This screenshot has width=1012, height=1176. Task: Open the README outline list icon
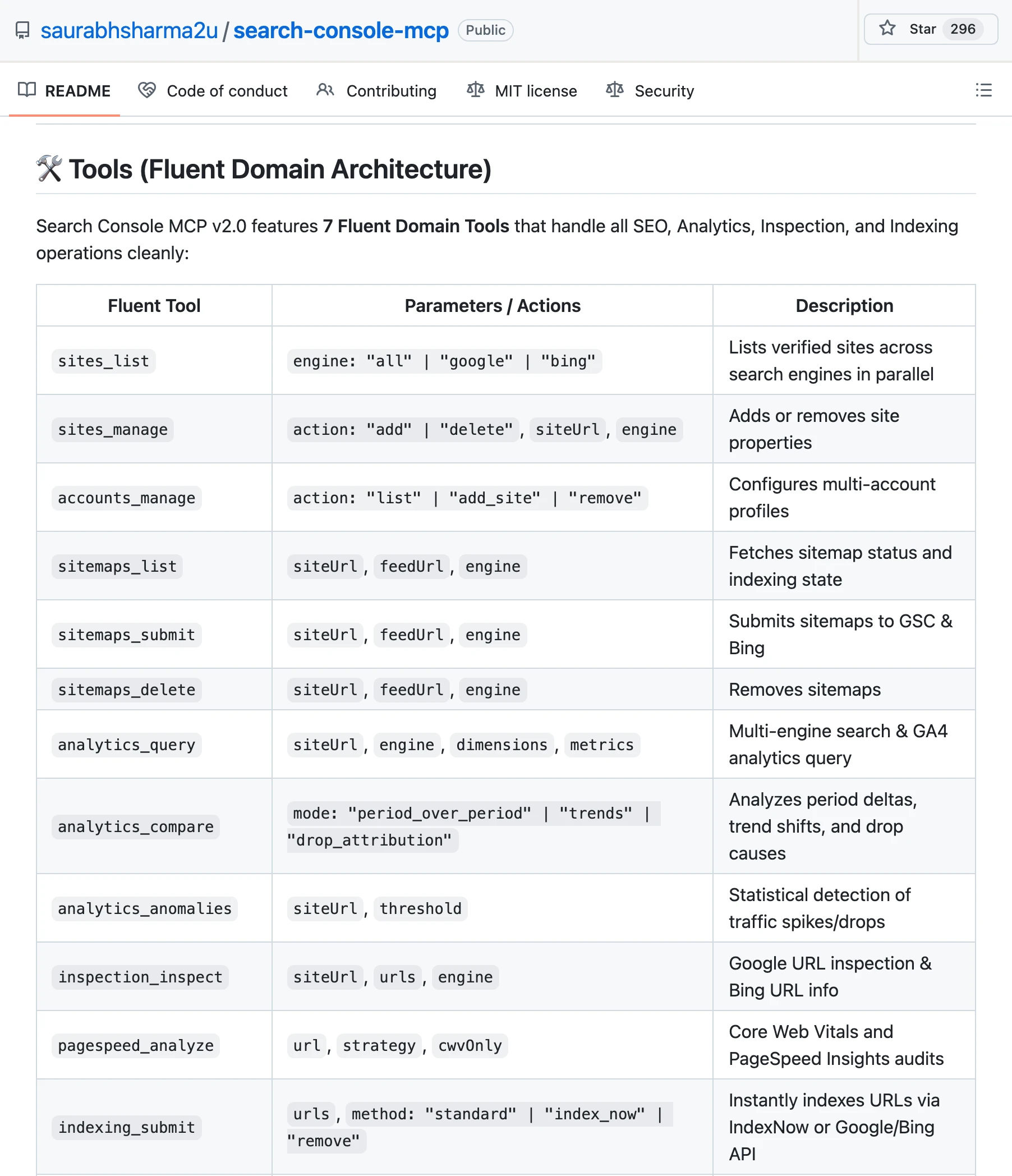[983, 90]
